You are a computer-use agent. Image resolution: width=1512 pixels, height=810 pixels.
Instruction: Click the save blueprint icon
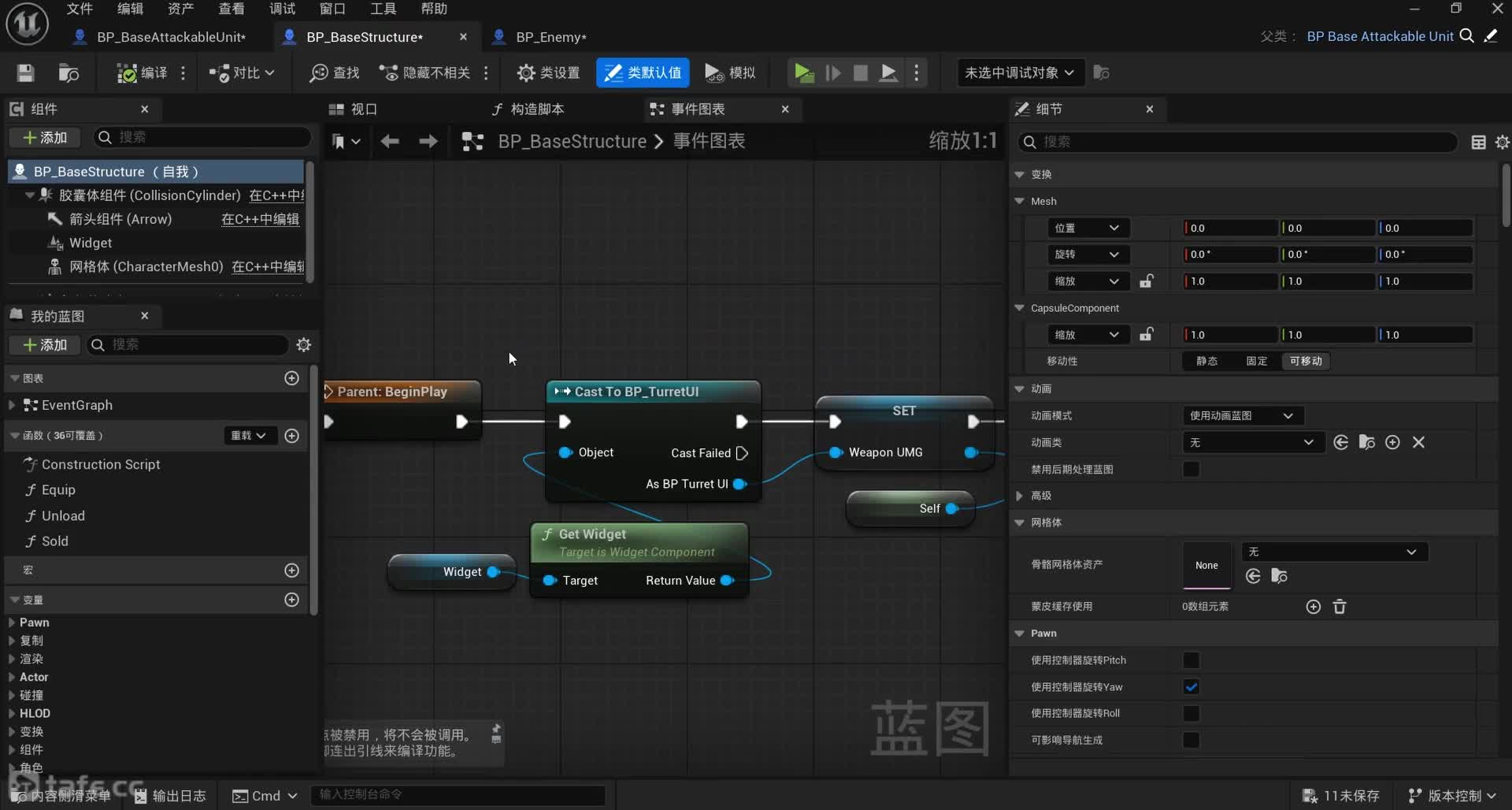pyautogui.click(x=25, y=72)
